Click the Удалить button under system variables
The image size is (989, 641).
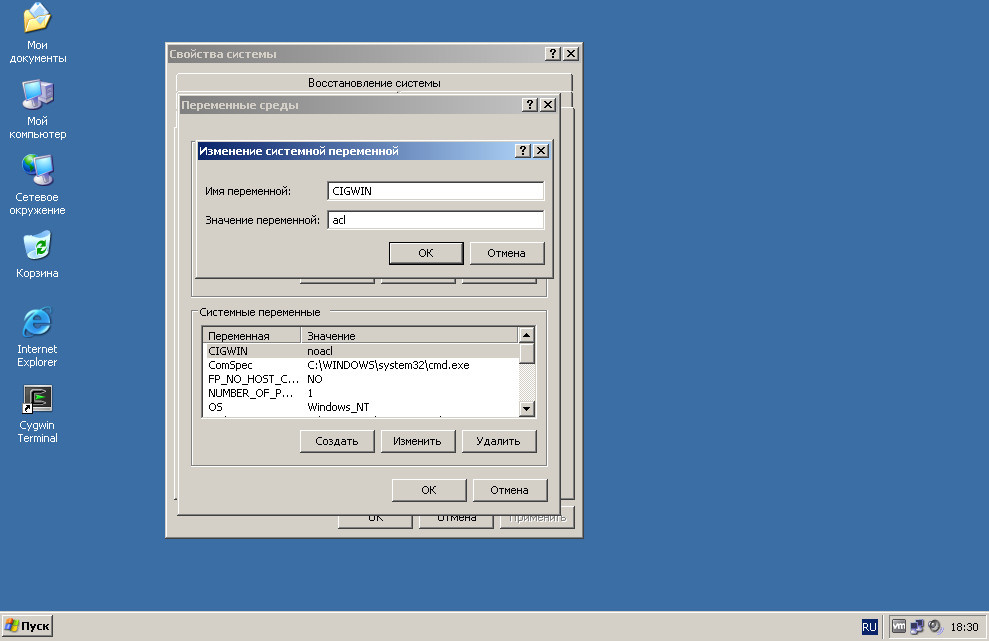point(498,441)
